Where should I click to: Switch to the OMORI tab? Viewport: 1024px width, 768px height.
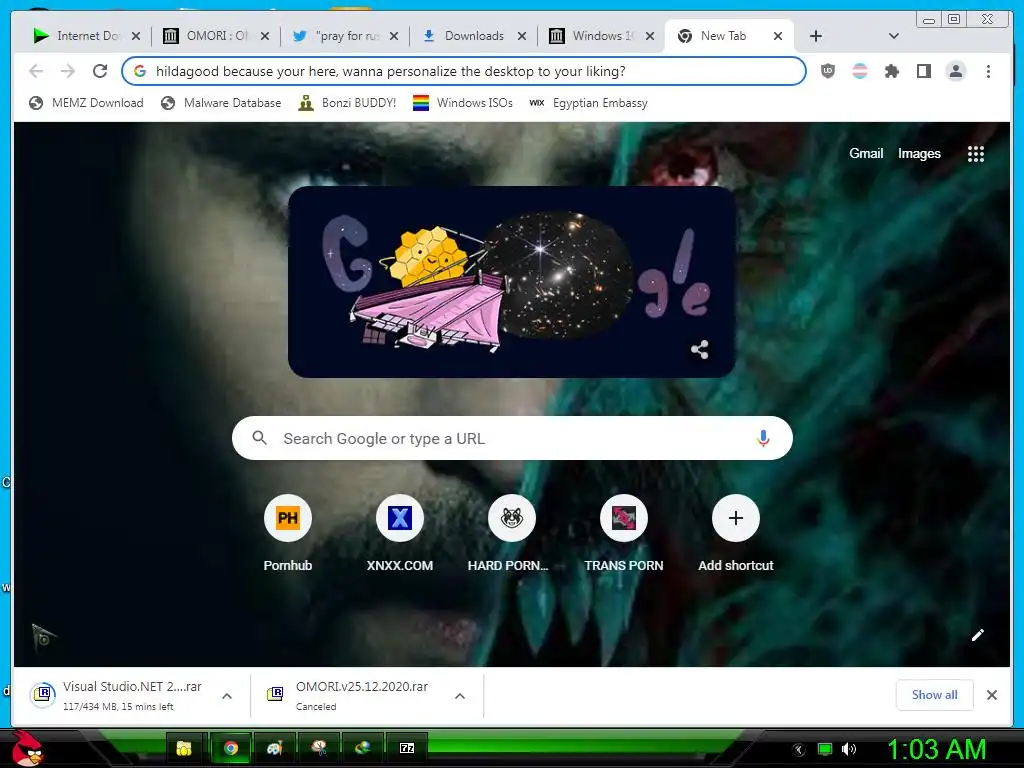tap(208, 36)
